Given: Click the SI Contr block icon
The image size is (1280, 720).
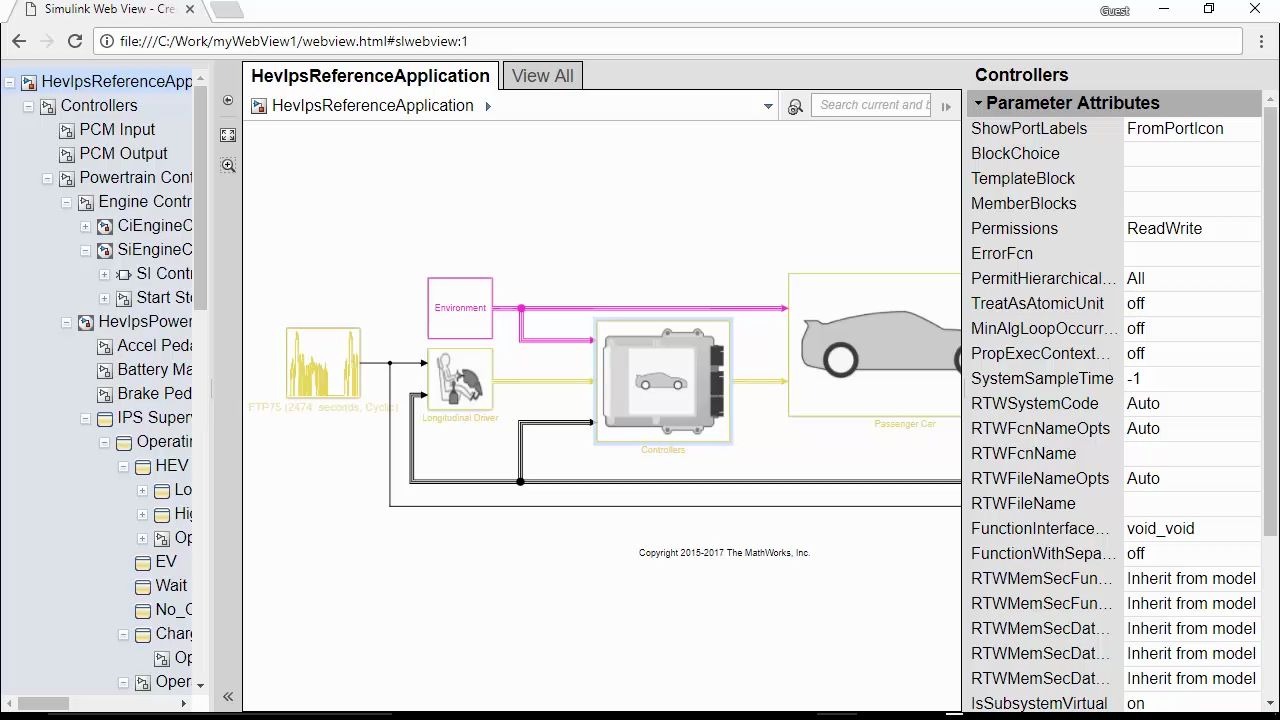Looking at the screenshot, I should 124,274.
